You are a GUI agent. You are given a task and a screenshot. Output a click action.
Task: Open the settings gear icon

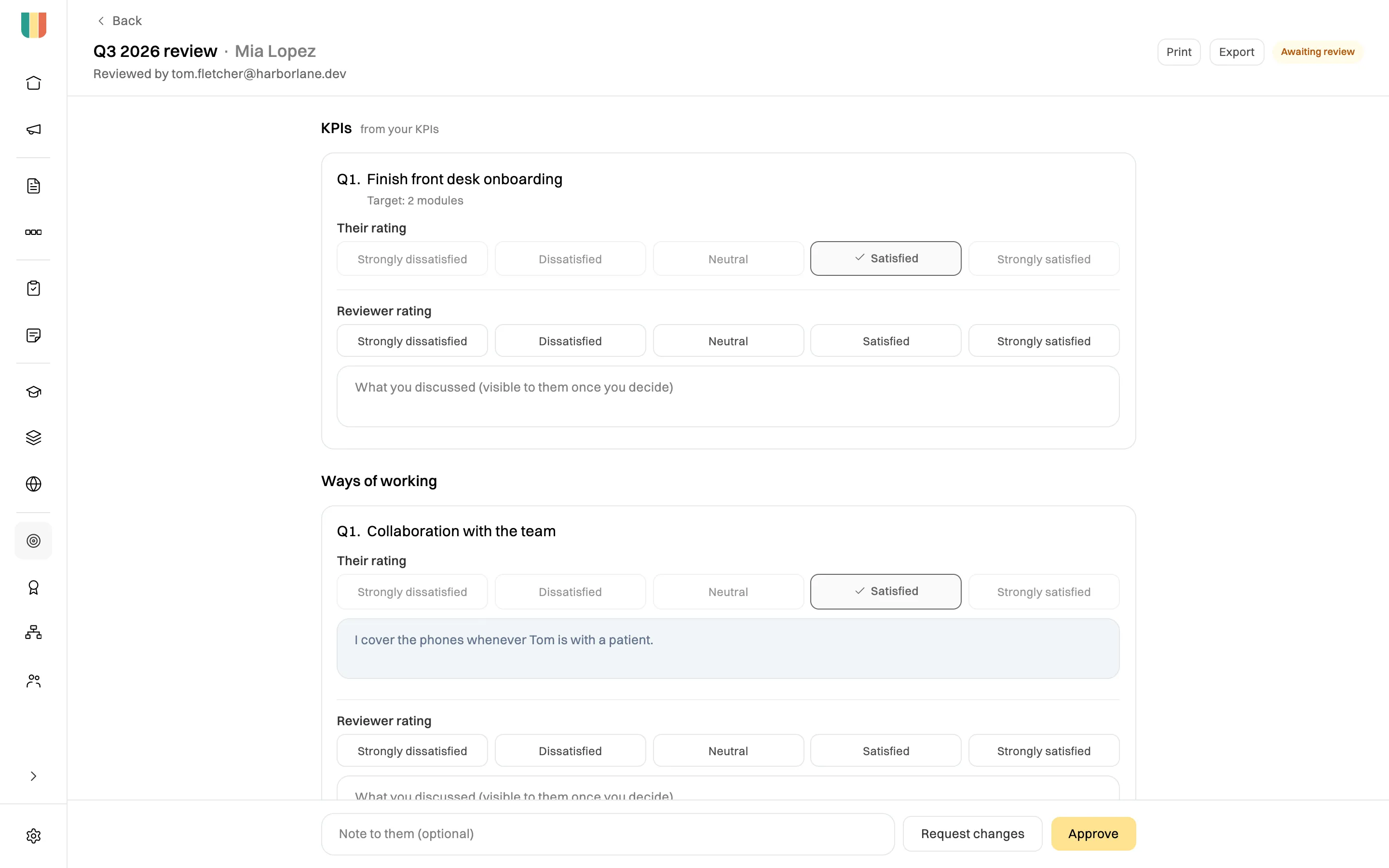[x=33, y=836]
